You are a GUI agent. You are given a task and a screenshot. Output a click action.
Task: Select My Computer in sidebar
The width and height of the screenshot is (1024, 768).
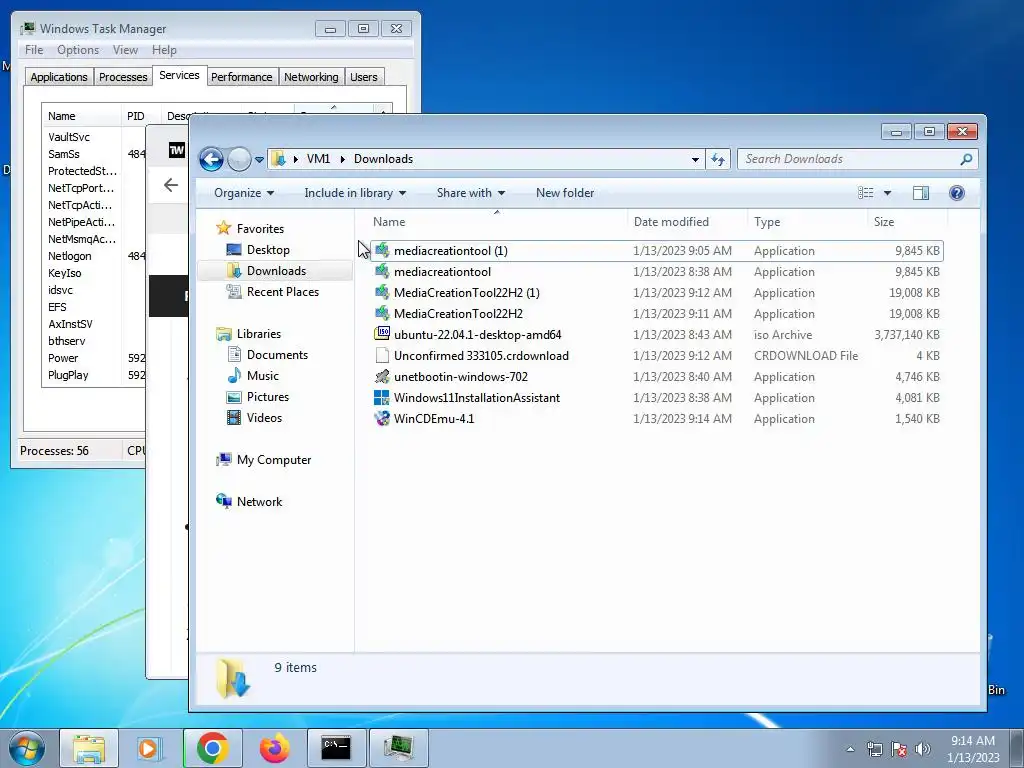274,460
